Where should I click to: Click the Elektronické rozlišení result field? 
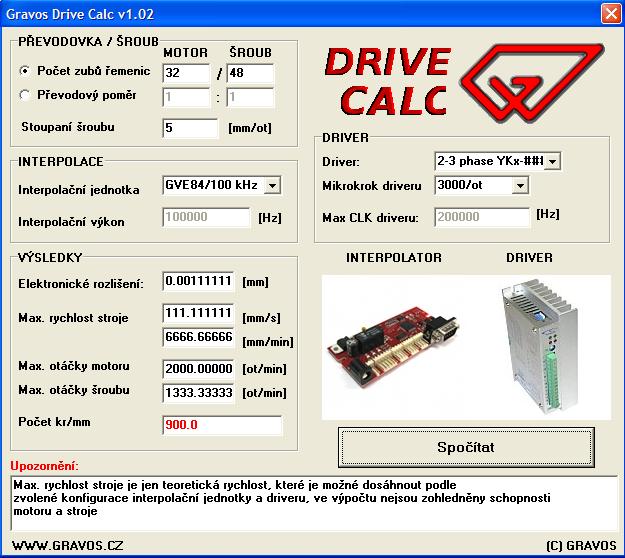coord(197,283)
